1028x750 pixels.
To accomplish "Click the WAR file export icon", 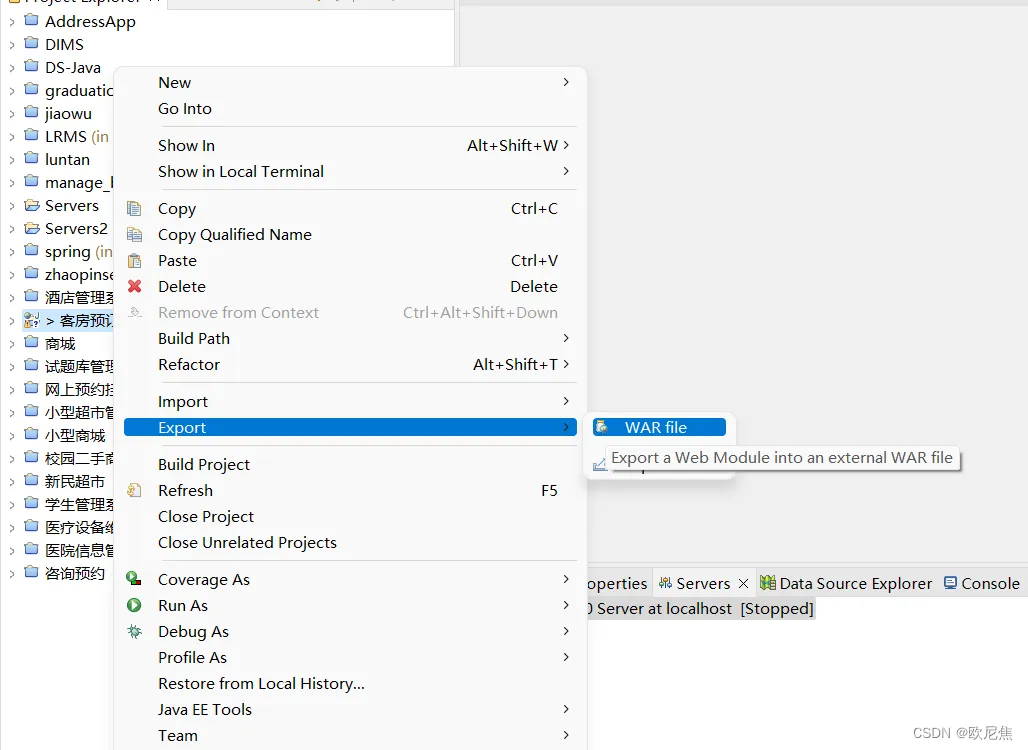I will (x=601, y=428).
